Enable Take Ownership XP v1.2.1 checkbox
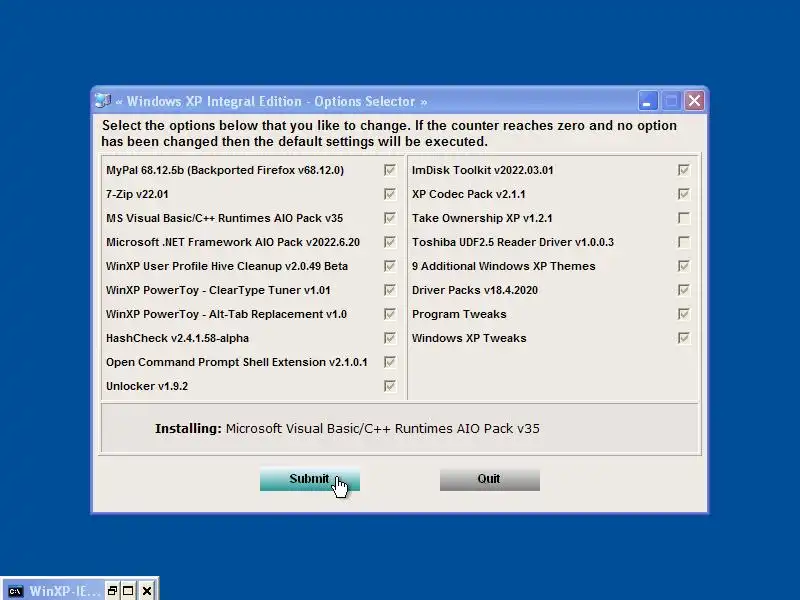 pyautogui.click(x=684, y=218)
